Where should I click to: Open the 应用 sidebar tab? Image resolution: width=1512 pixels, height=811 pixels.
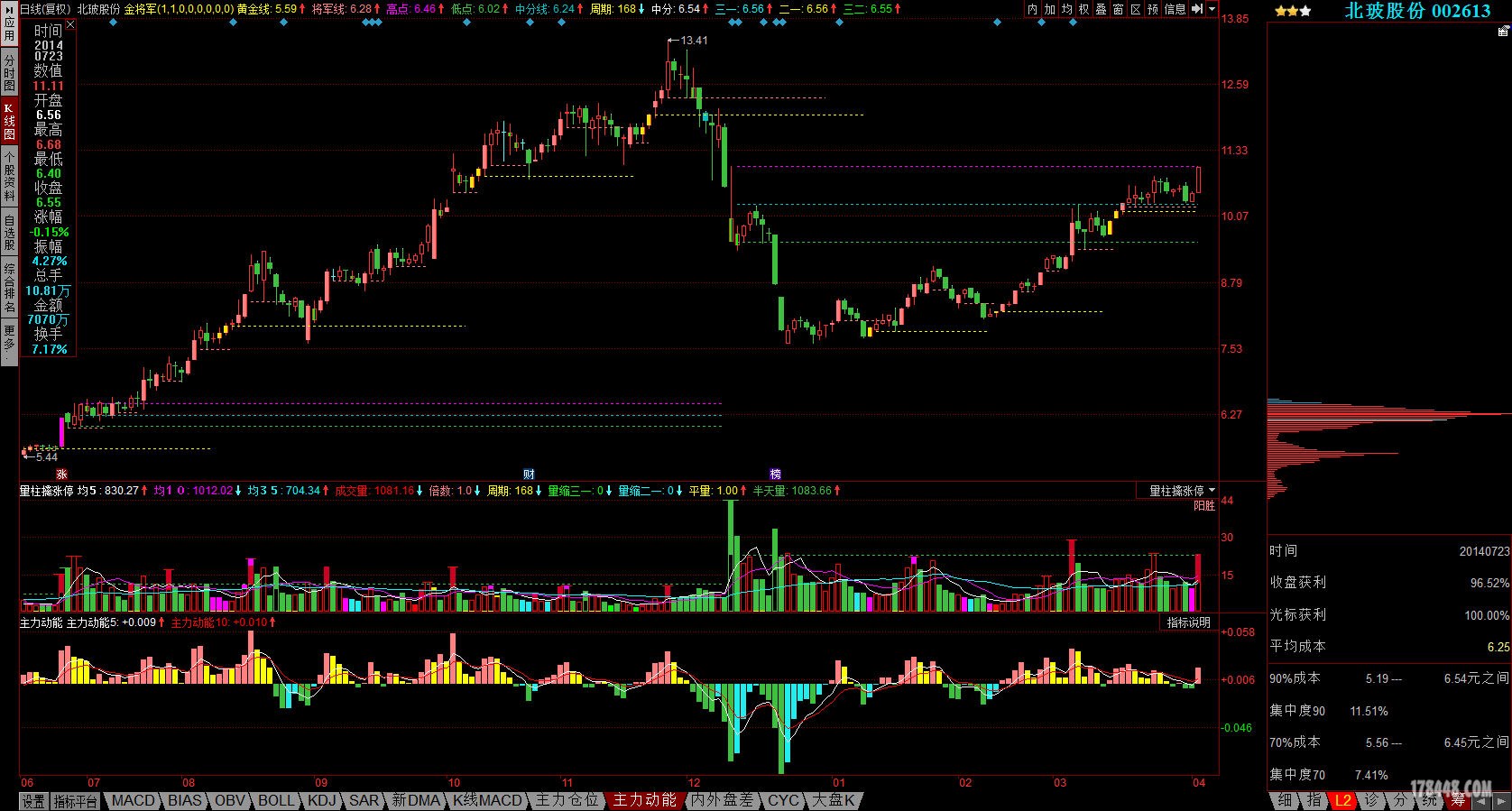point(9,25)
